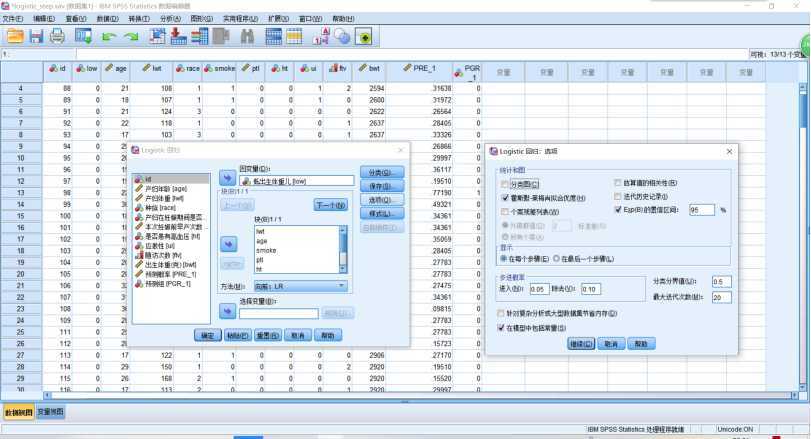Open the 分析 (Analyze) menu
The width and height of the screenshot is (811, 439).
coord(171,19)
